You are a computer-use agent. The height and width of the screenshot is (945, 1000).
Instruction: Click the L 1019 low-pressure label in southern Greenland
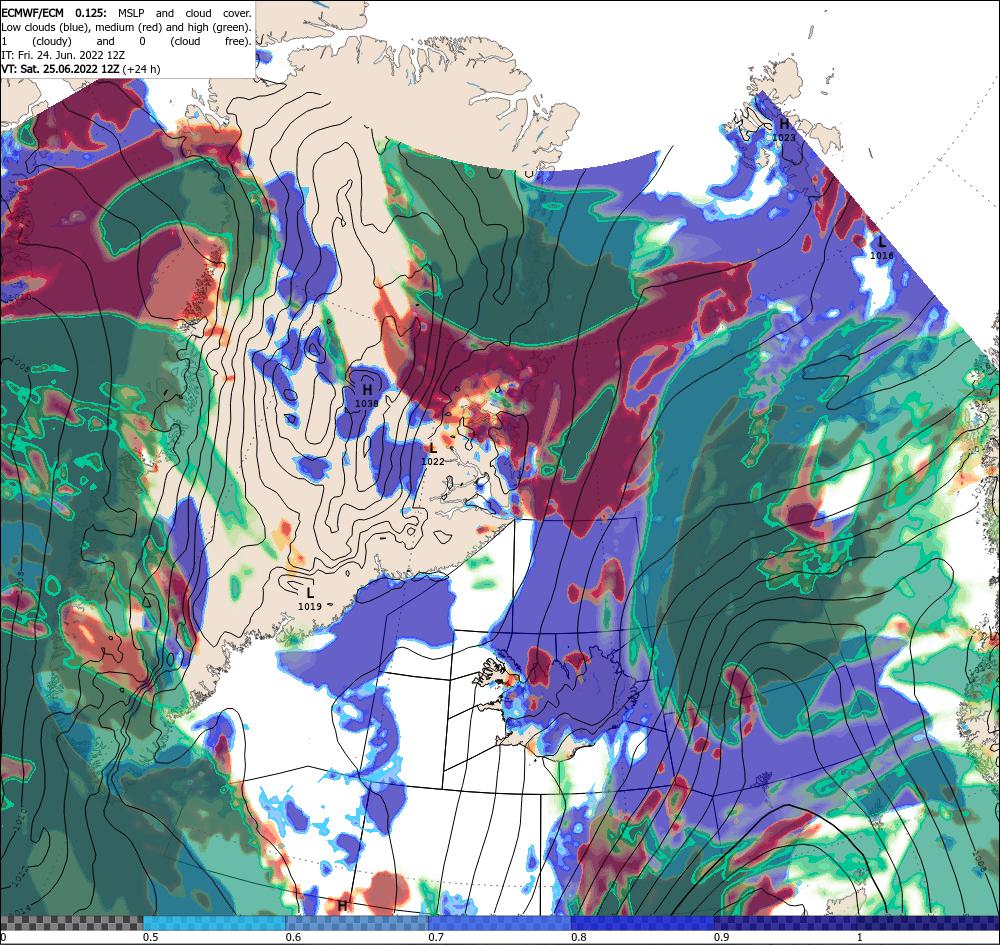(310, 599)
